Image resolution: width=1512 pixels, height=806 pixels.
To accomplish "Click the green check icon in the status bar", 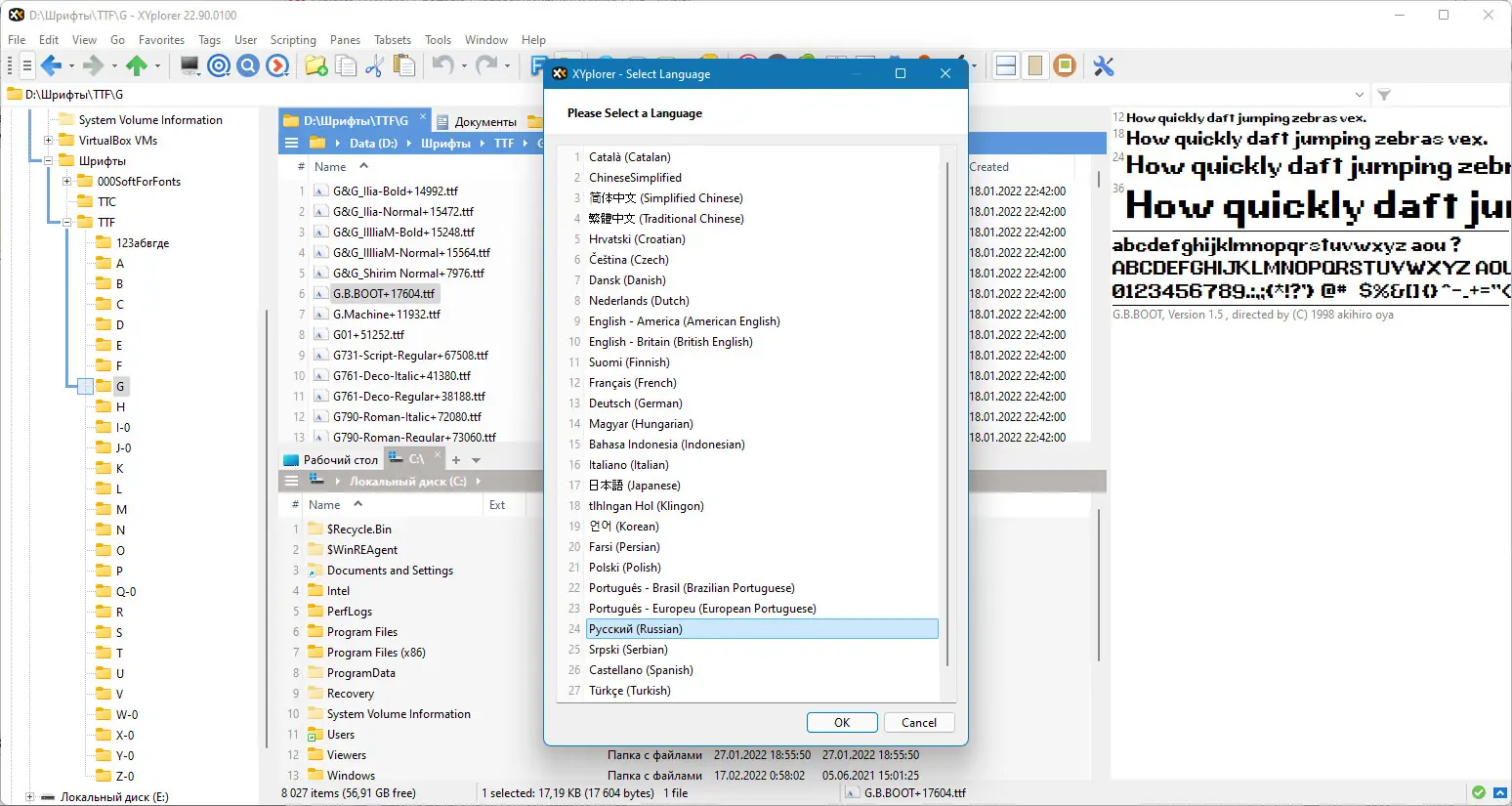I will pyautogui.click(x=1479, y=793).
